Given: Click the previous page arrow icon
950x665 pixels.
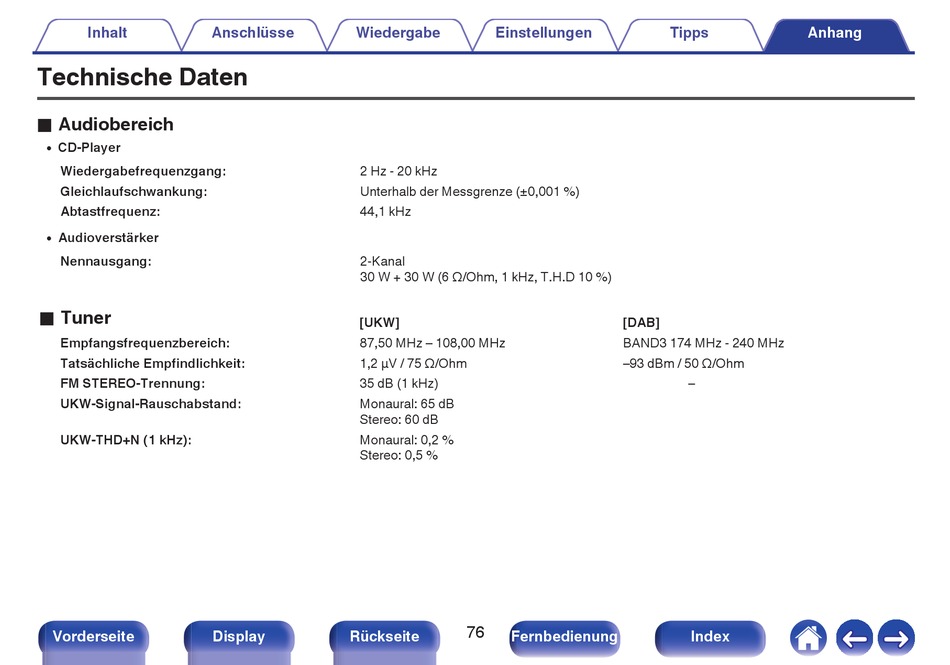Looking at the screenshot, I should [x=854, y=638].
